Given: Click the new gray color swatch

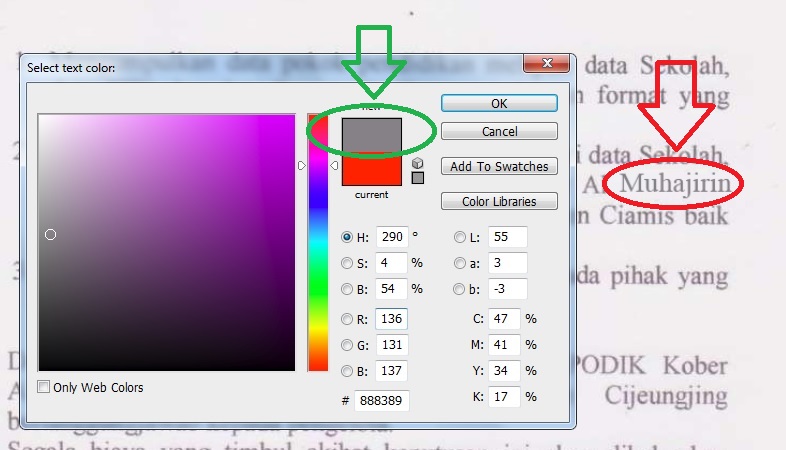Looking at the screenshot, I should point(371,135).
